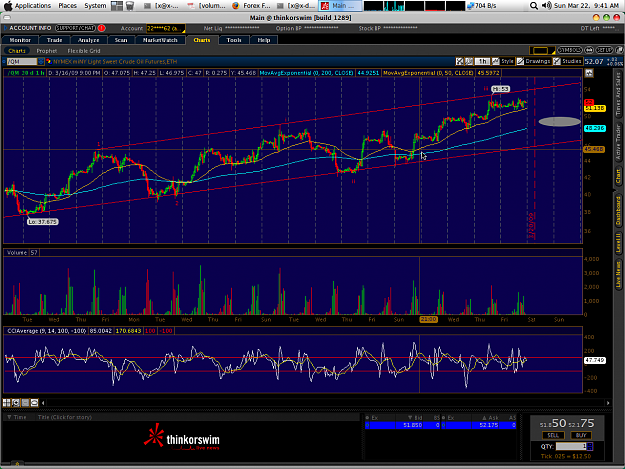Open the Drawings menu
The height and width of the screenshot is (469, 625).
(x=534, y=61)
